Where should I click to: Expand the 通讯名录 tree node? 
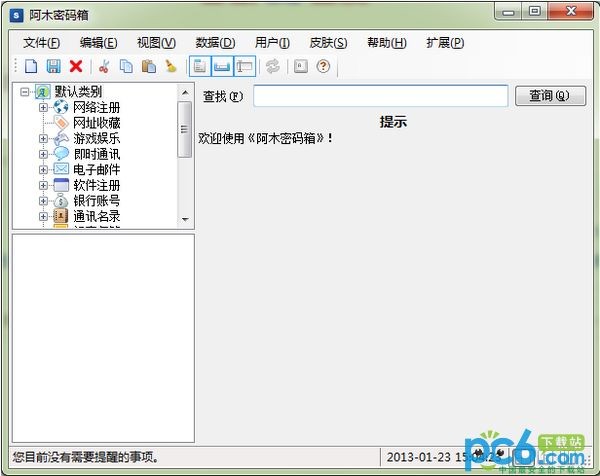43,216
